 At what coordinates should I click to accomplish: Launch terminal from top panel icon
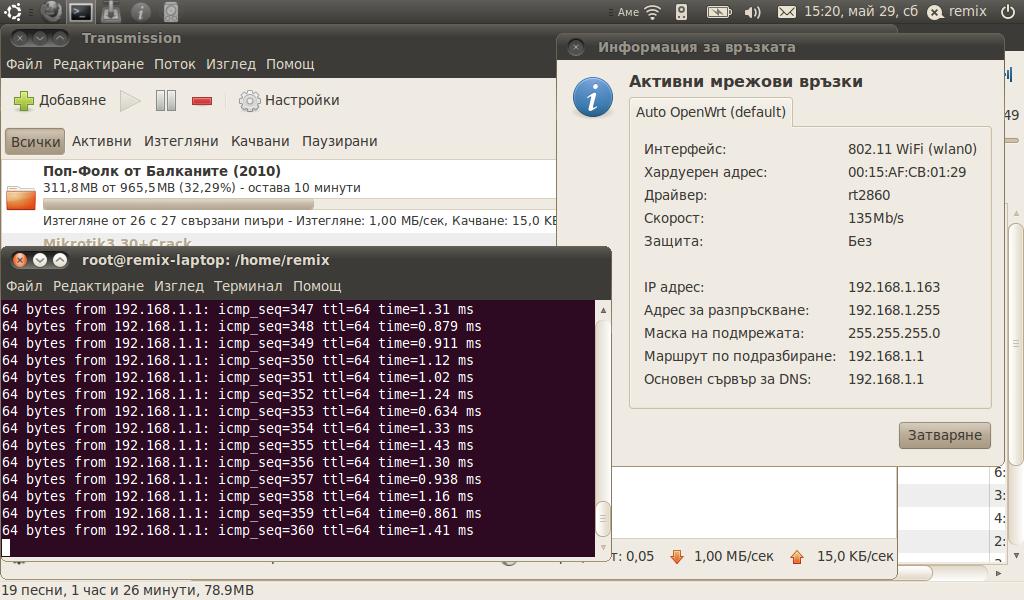pyautogui.click(x=81, y=12)
